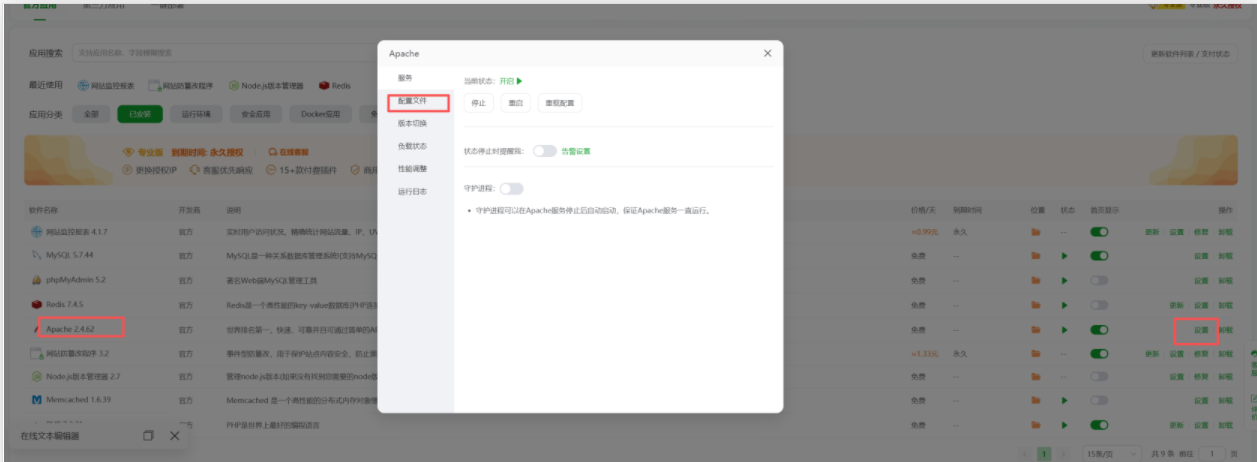Close the Apache dialog
The image size is (1257, 462).
pos(767,53)
